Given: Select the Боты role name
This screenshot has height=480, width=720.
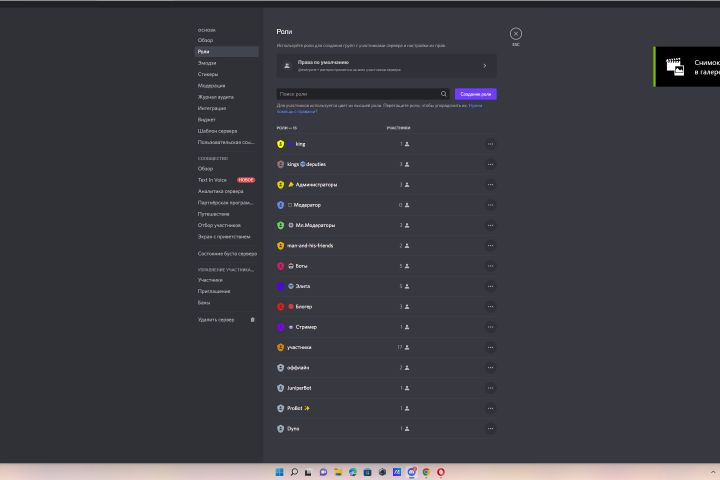Looking at the screenshot, I should [302, 266].
